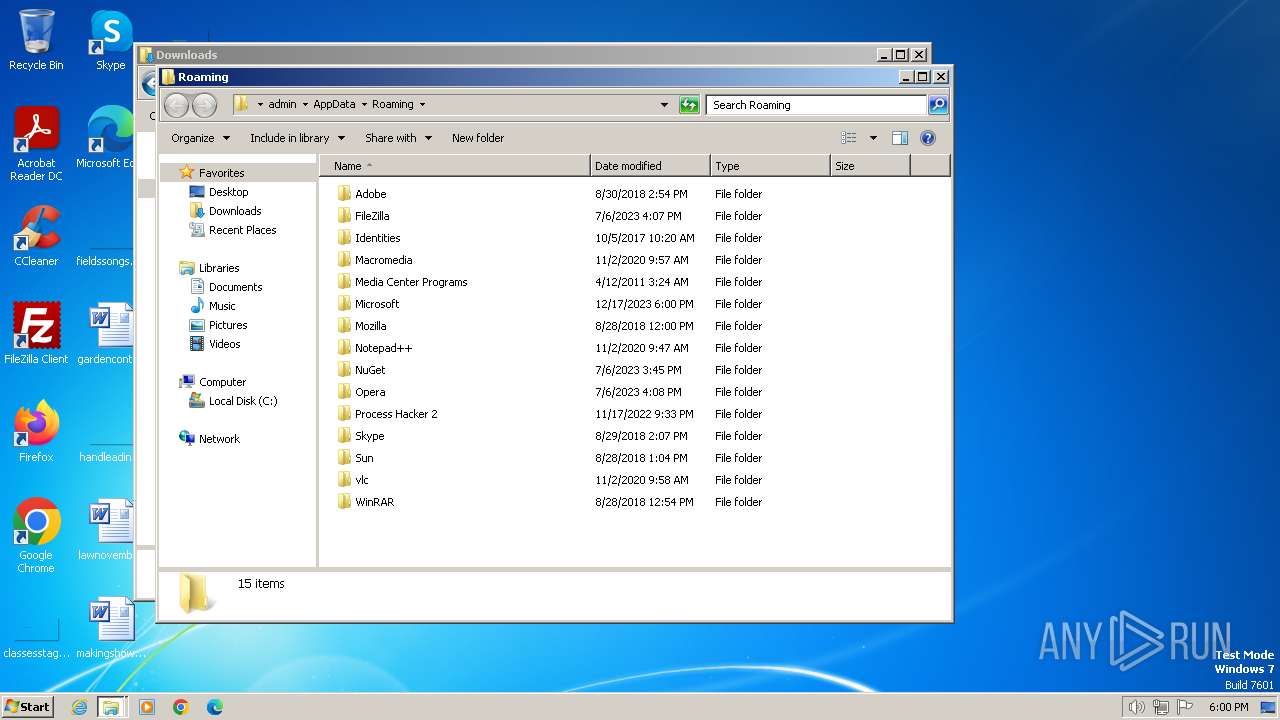Screen dimensions: 1280x720
Task: Open the view options dropdown arrow
Action: pyautogui.click(x=873, y=138)
